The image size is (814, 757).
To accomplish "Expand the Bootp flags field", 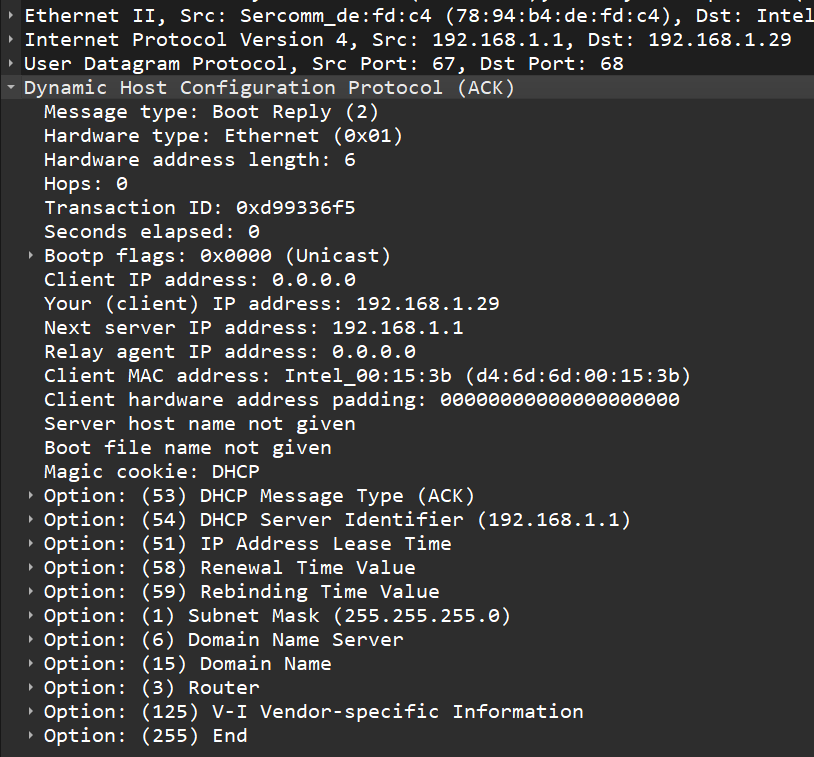I will 32,256.
